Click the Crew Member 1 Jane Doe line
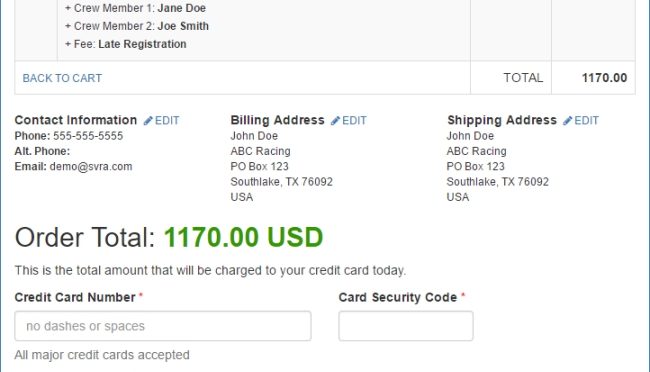The image size is (650, 372). tap(135, 8)
